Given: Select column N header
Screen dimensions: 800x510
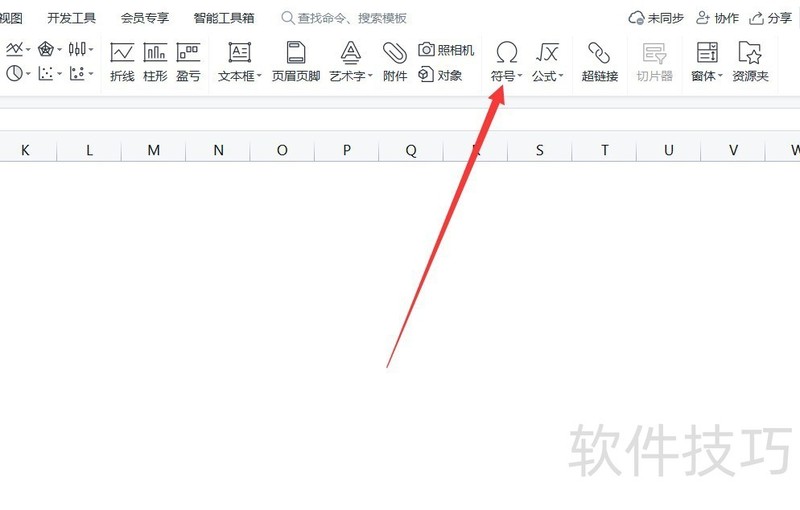Looking at the screenshot, I should 218,150.
